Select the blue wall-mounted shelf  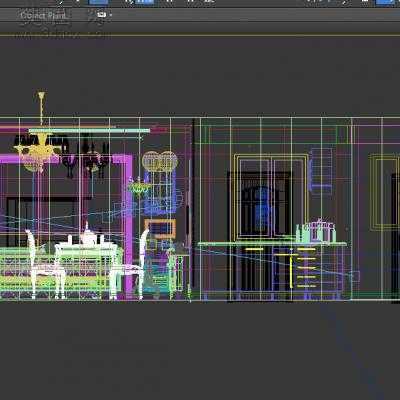[x=321, y=171]
